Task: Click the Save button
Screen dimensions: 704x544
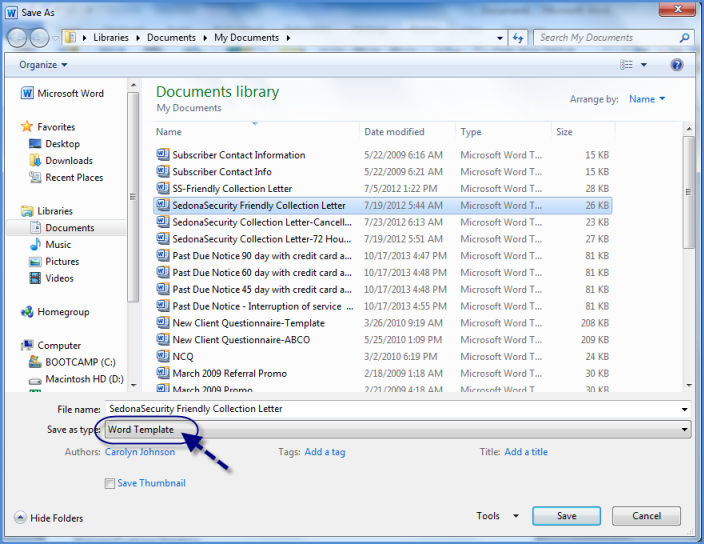Action: pos(566,516)
